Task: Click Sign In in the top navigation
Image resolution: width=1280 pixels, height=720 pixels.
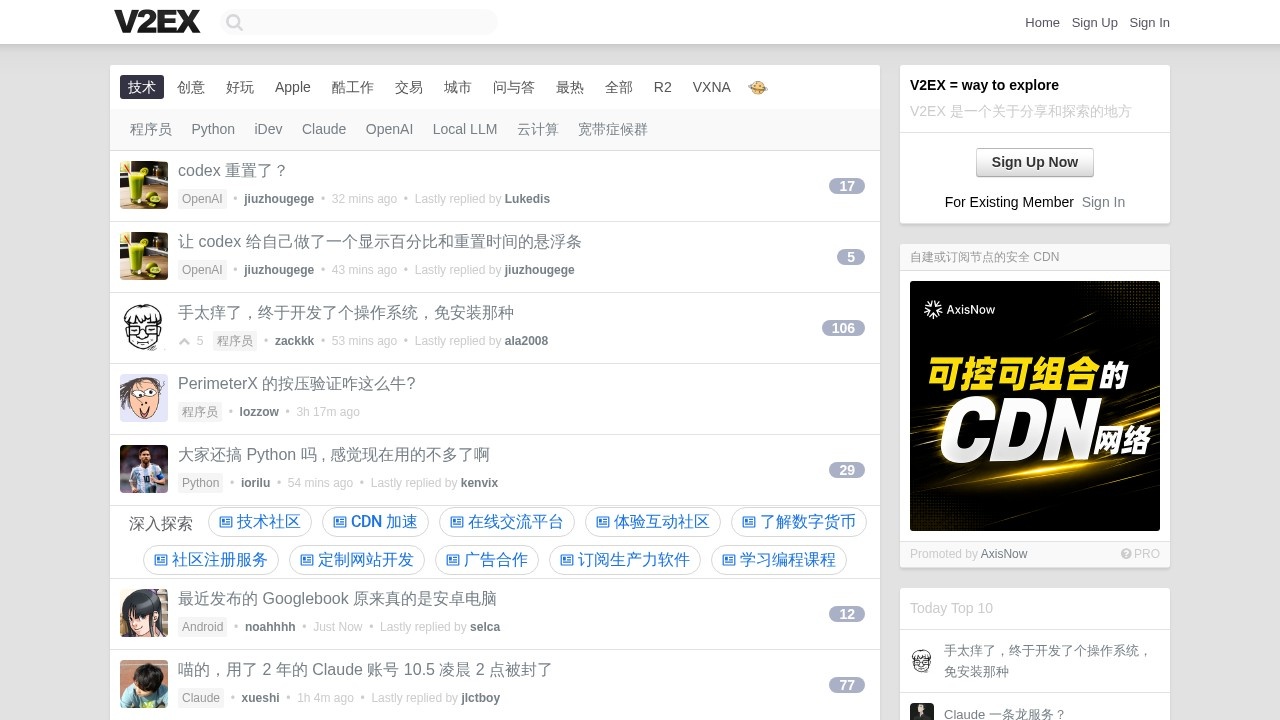Action: [1149, 22]
